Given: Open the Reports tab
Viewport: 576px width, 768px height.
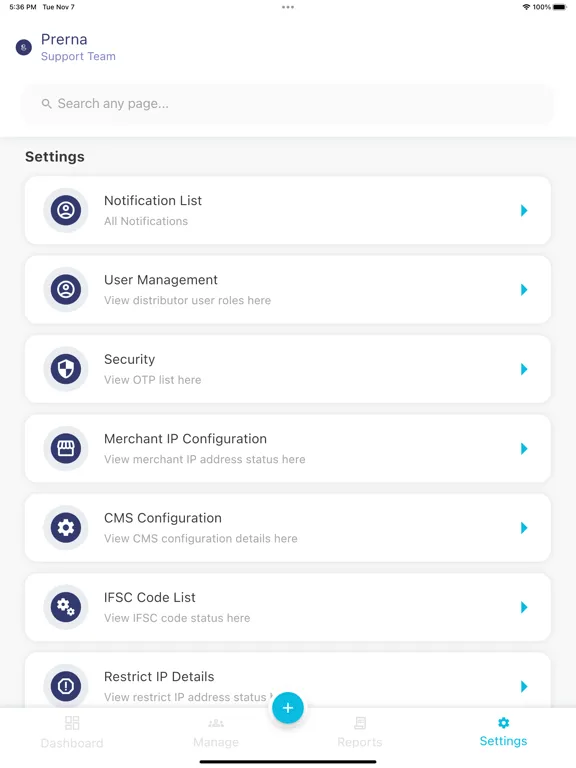Looking at the screenshot, I should [360, 733].
